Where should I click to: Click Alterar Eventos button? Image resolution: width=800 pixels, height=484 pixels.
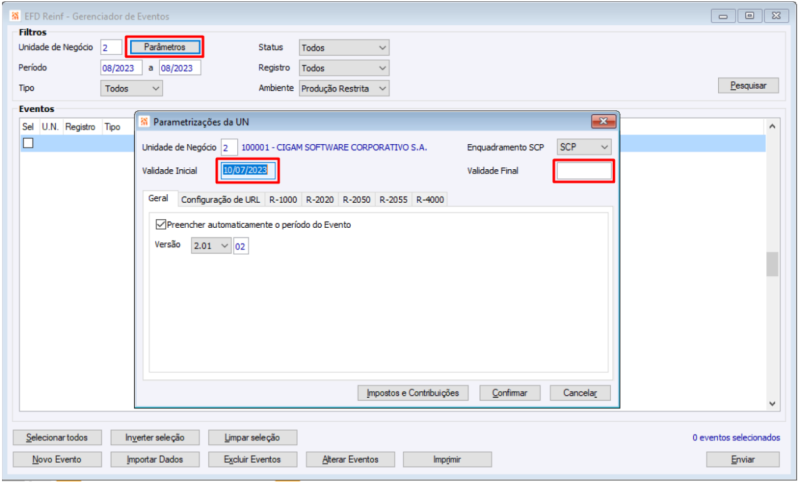pyautogui.click(x=351, y=460)
